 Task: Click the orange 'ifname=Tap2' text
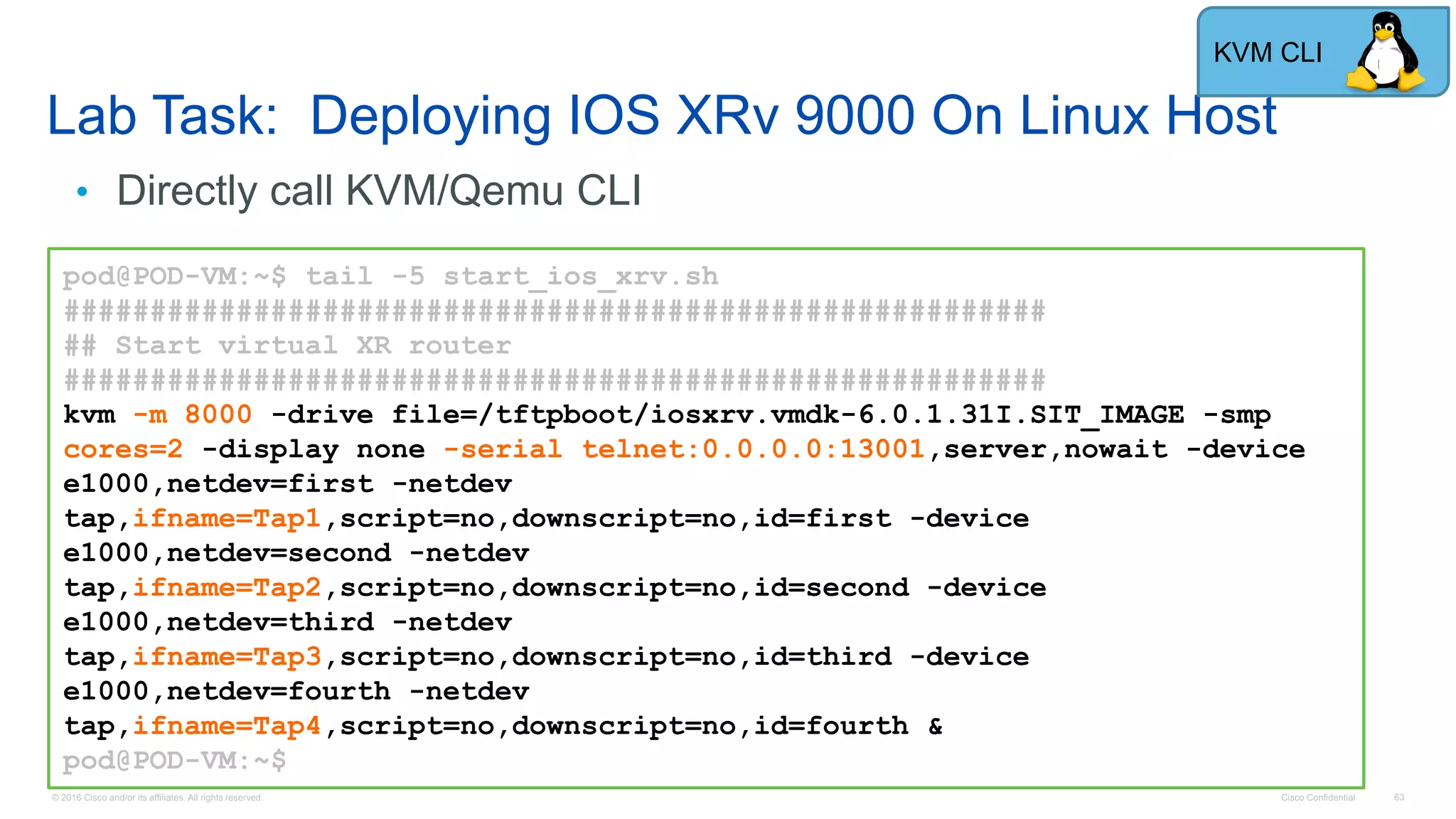pos(227,587)
